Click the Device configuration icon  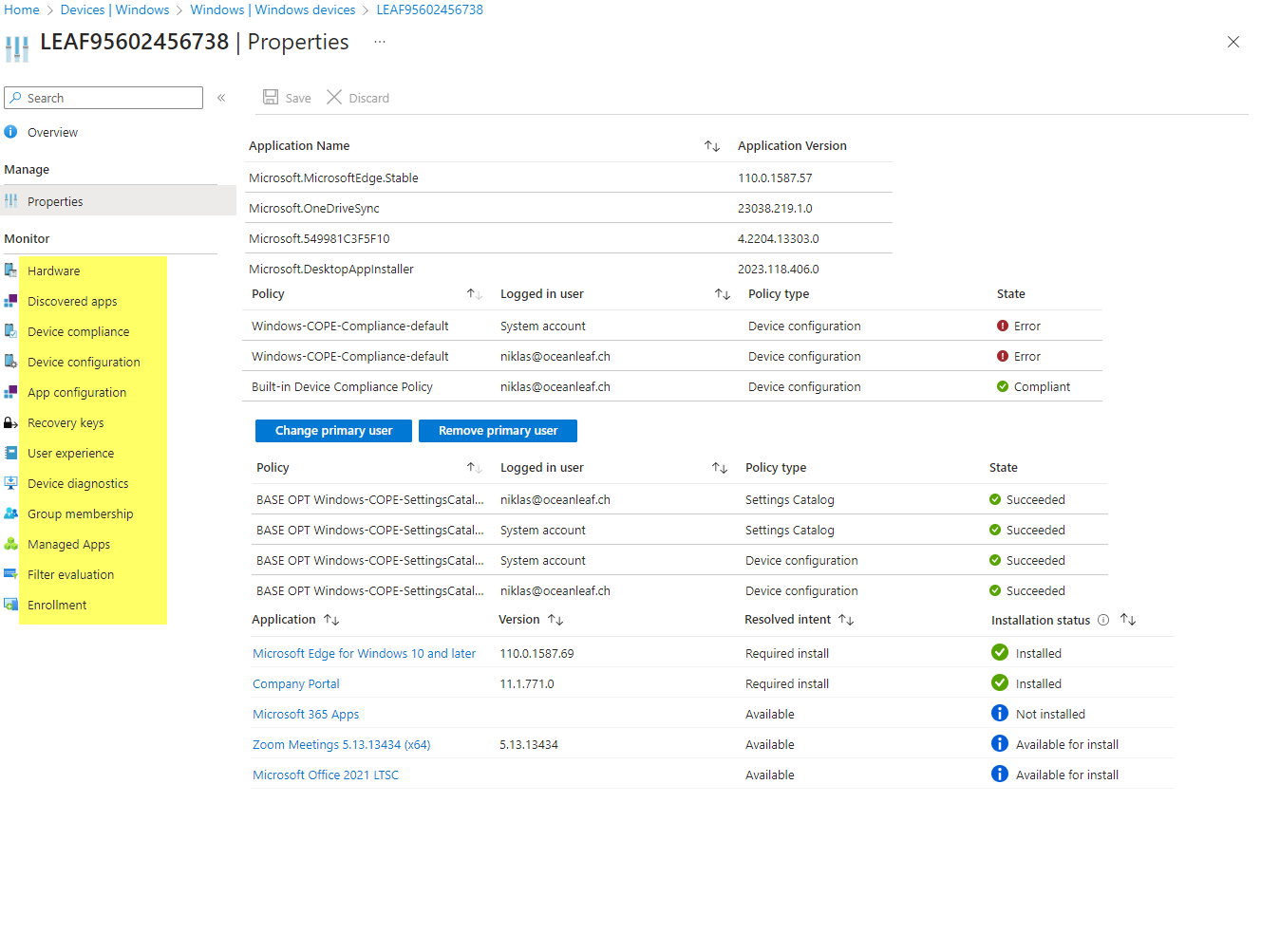click(10, 362)
